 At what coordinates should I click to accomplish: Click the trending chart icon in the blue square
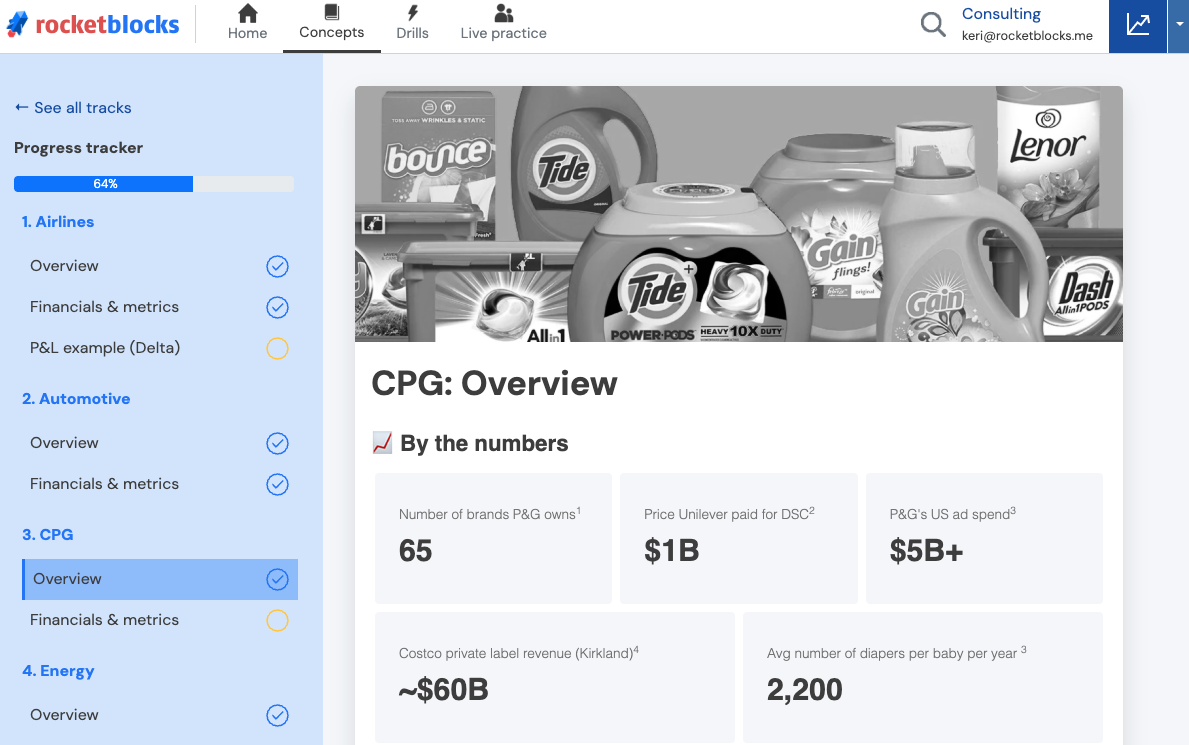[x=1137, y=24]
